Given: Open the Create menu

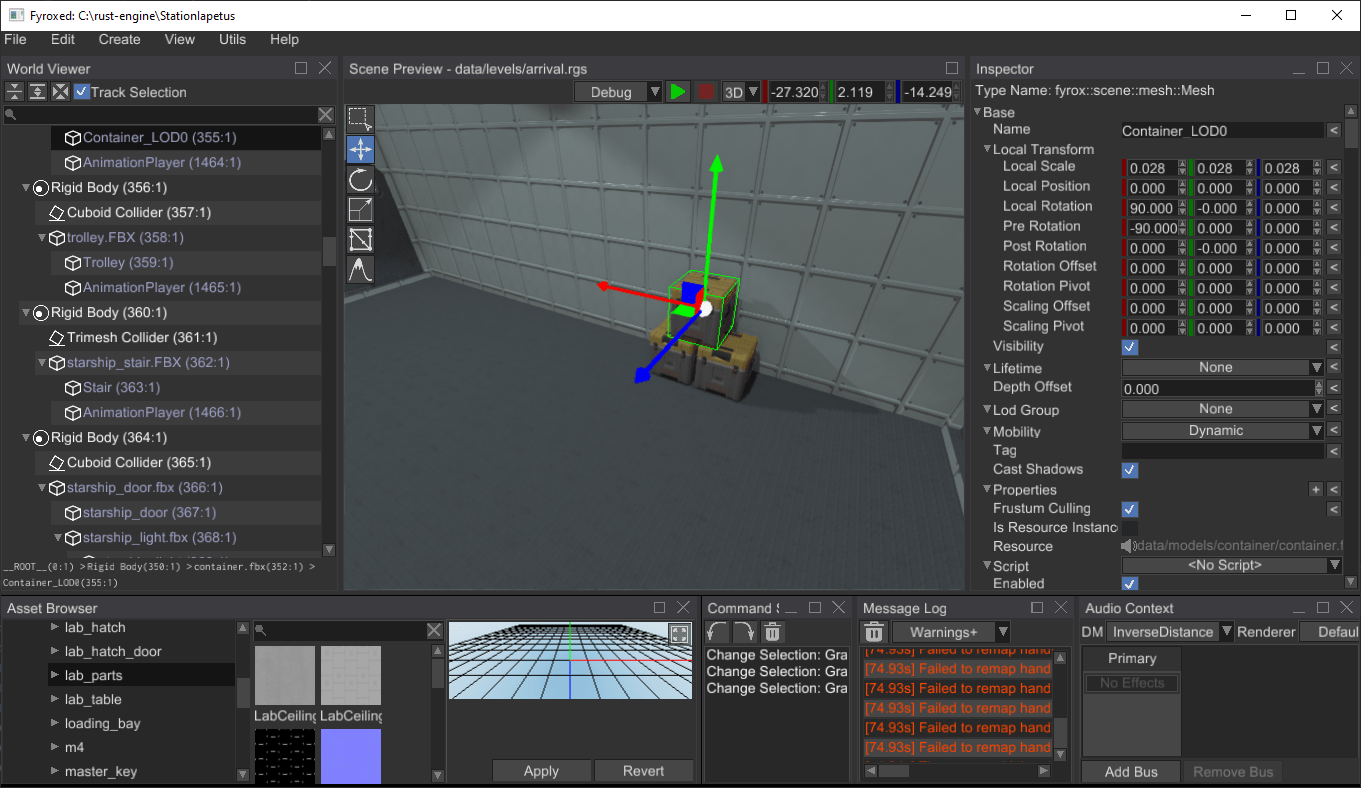Looking at the screenshot, I should (x=119, y=39).
